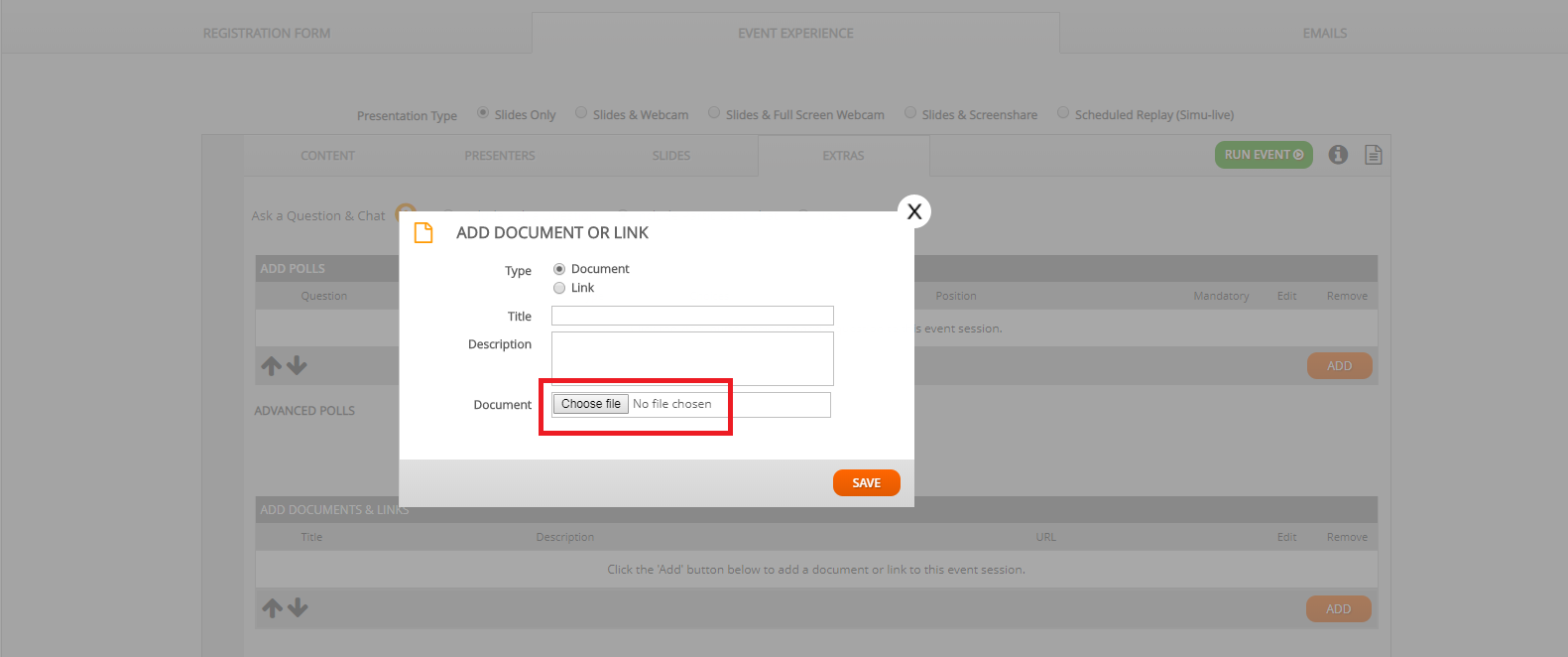Click the Choose file button
Image resolution: width=1568 pixels, height=657 pixels.
point(591,404)
